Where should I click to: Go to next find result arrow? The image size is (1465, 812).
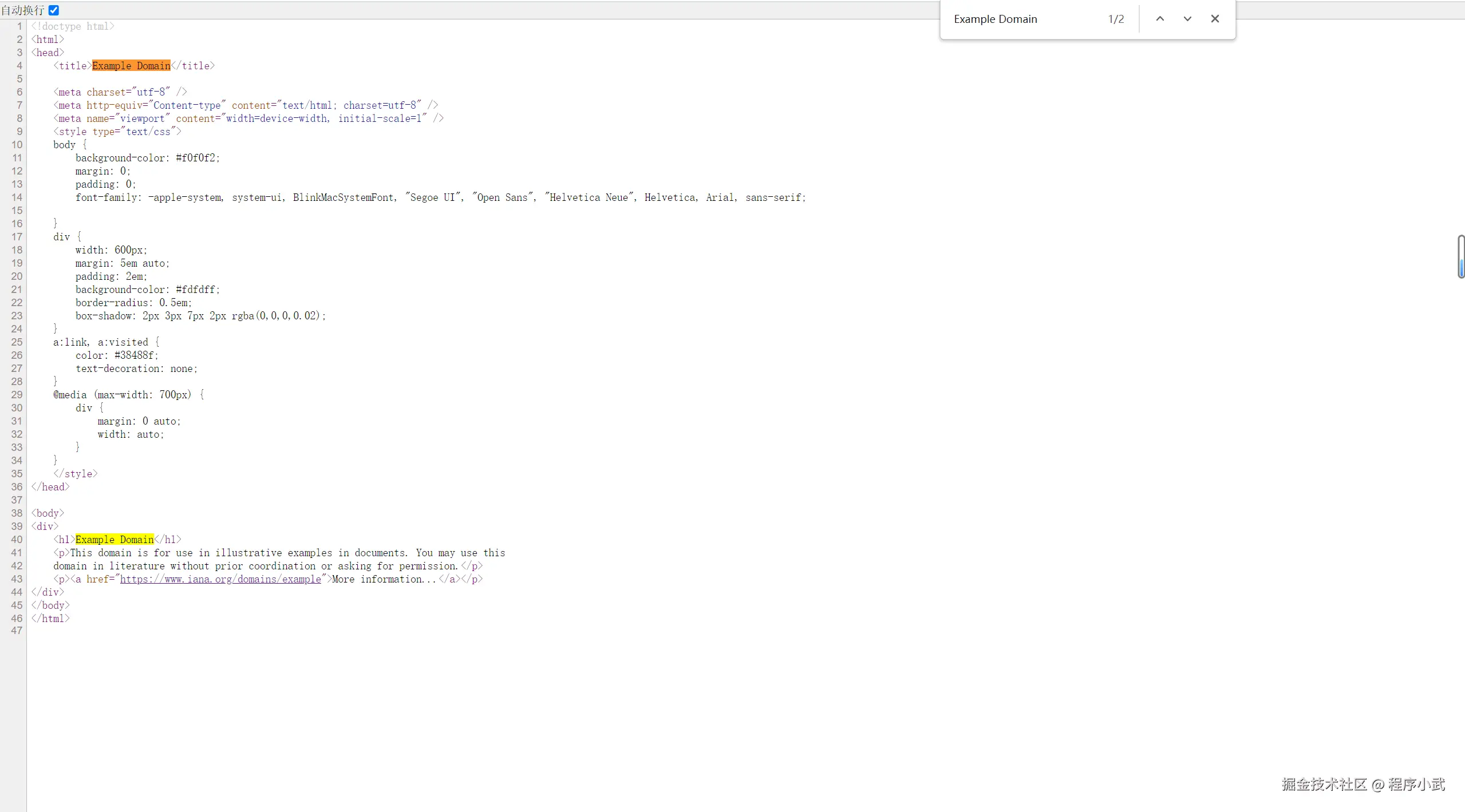[1187, 19]
